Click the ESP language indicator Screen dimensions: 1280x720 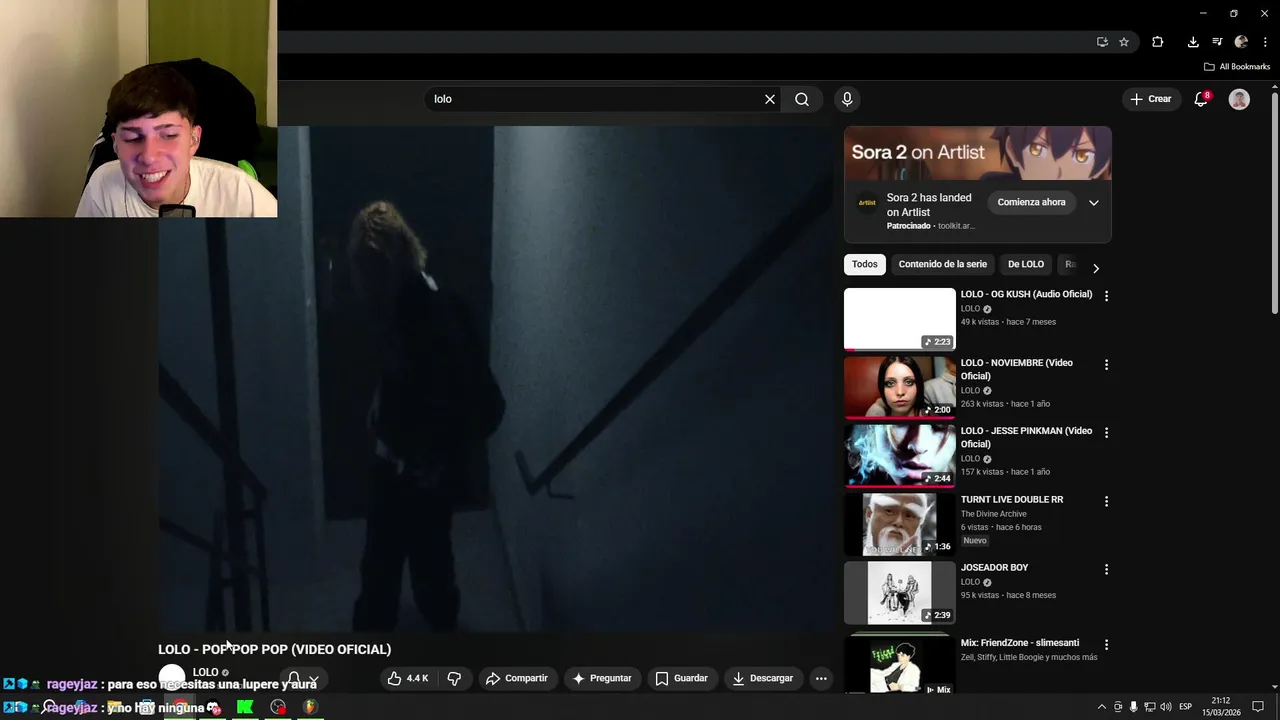[x=1185, y=707]
